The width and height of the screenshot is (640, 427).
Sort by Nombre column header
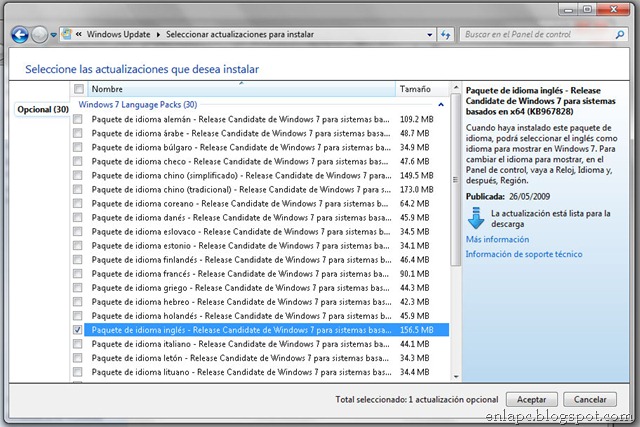click(x=241, y=89)
